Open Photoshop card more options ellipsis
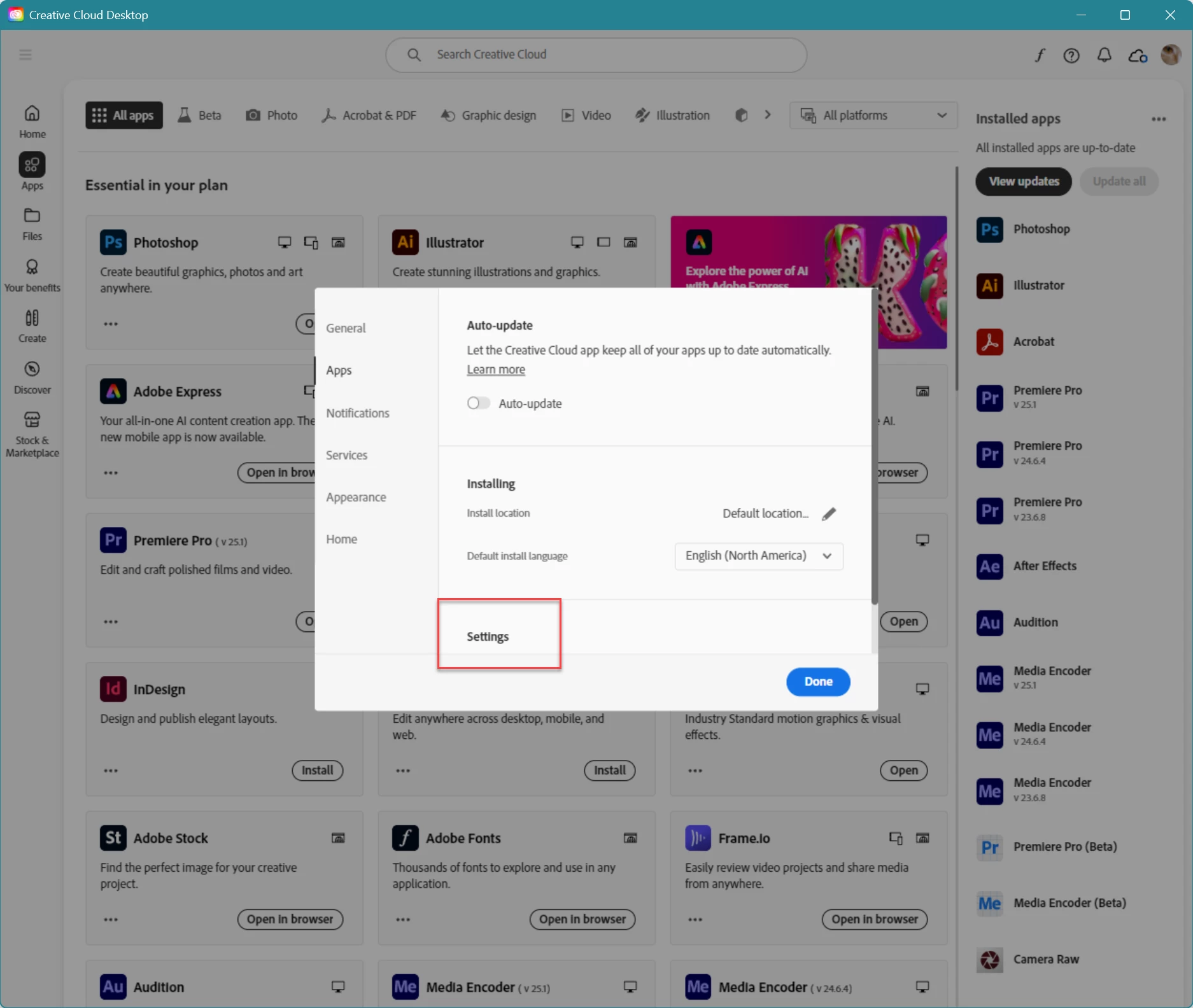1193x1008 pixels. tap(111, 324)
